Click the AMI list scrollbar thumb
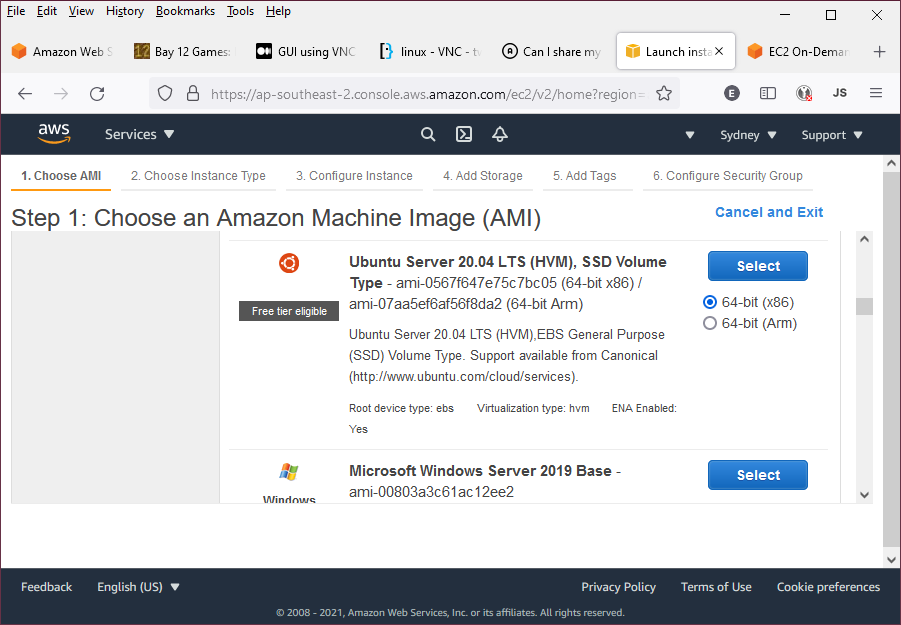Viewport: 901px width, 625px height. click(x=864, y=306)
